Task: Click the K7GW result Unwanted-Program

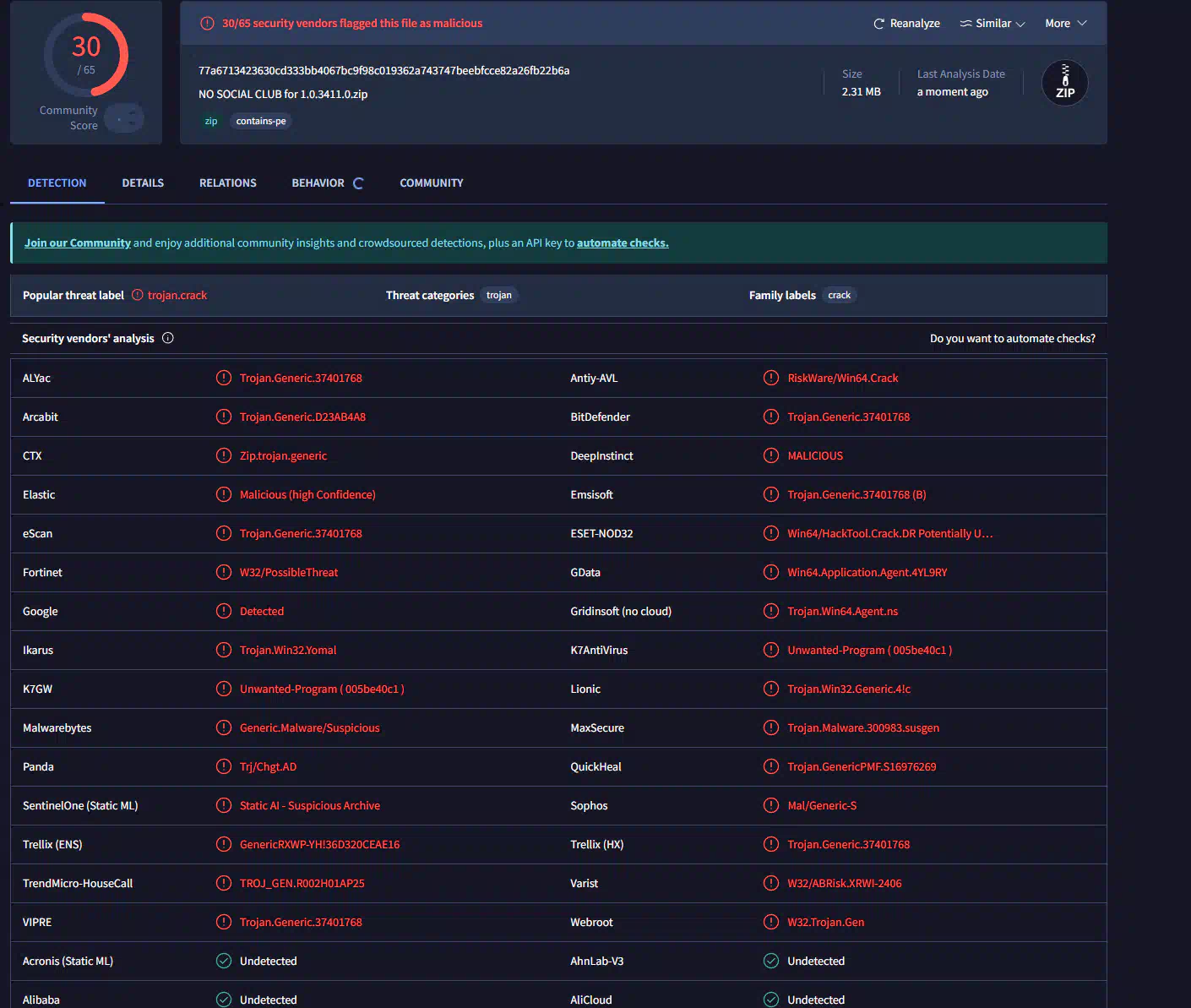Action: coord(322,689)
